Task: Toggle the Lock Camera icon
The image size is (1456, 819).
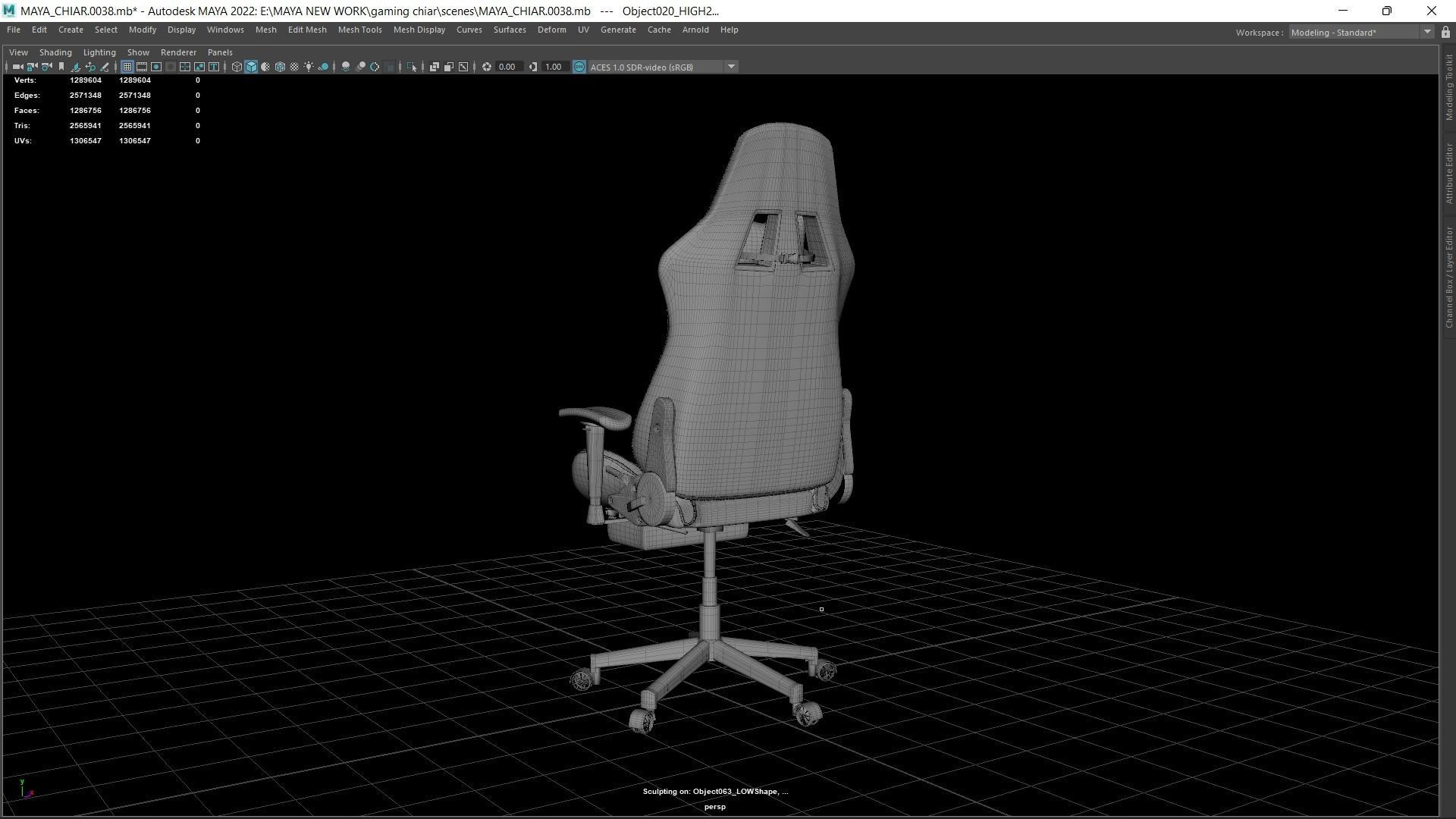Action: 32,67
